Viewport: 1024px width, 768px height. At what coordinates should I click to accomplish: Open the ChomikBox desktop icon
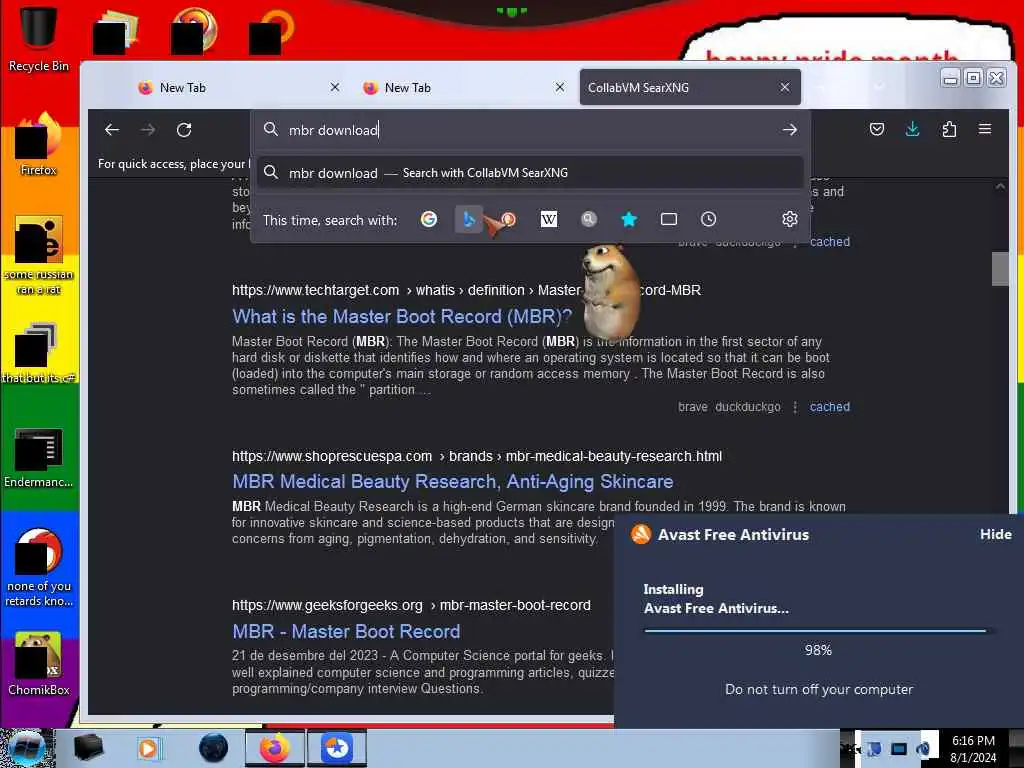[38, 663]
